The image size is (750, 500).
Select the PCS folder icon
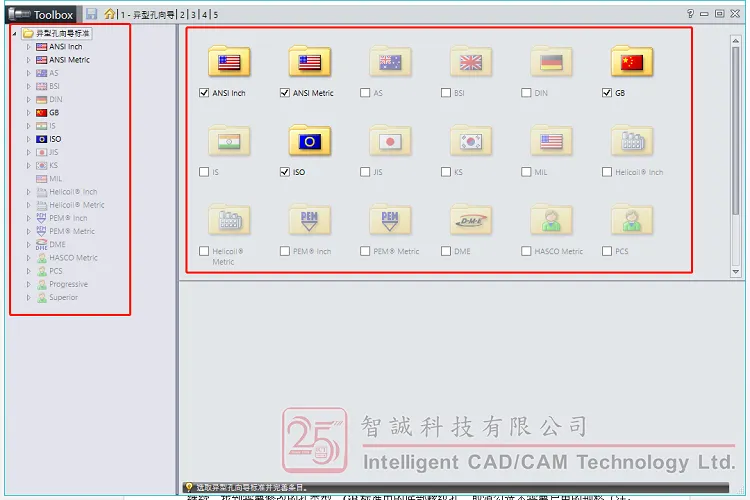(x=632, y=220)
